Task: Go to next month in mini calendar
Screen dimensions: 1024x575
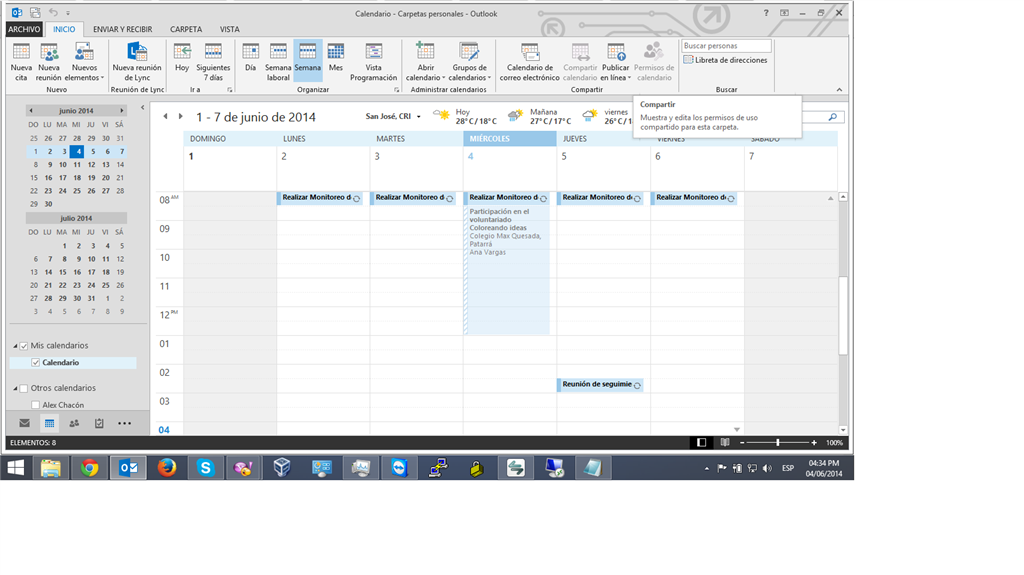Action: 121,110
